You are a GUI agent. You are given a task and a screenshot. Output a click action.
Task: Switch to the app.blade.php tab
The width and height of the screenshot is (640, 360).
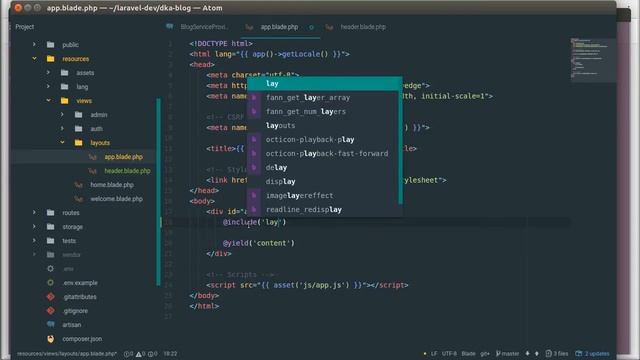[279, 27]
